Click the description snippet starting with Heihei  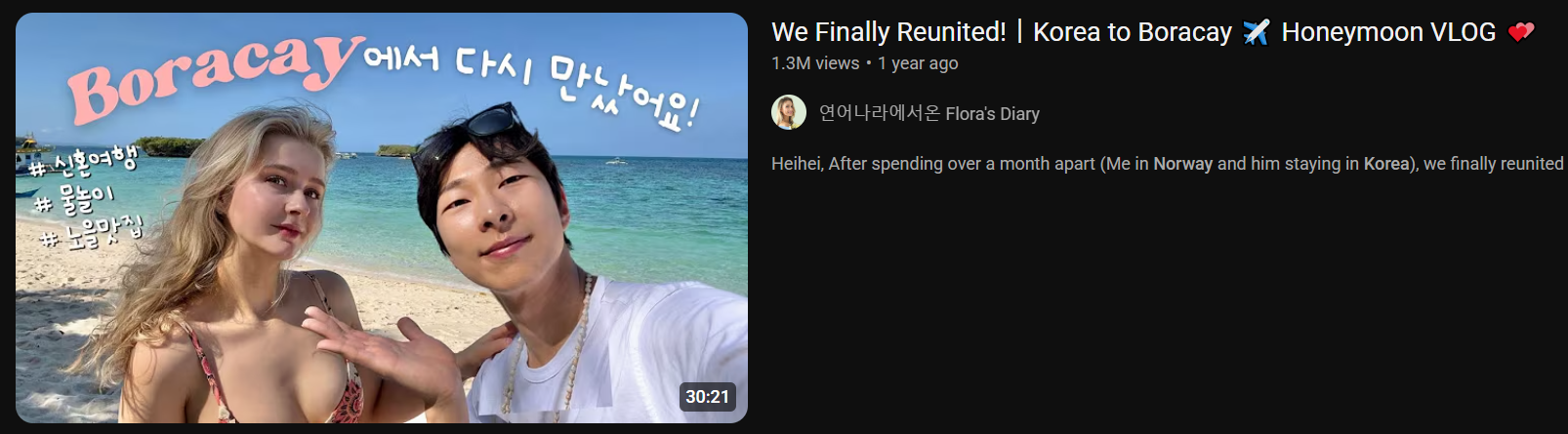tap(1168, 164)
